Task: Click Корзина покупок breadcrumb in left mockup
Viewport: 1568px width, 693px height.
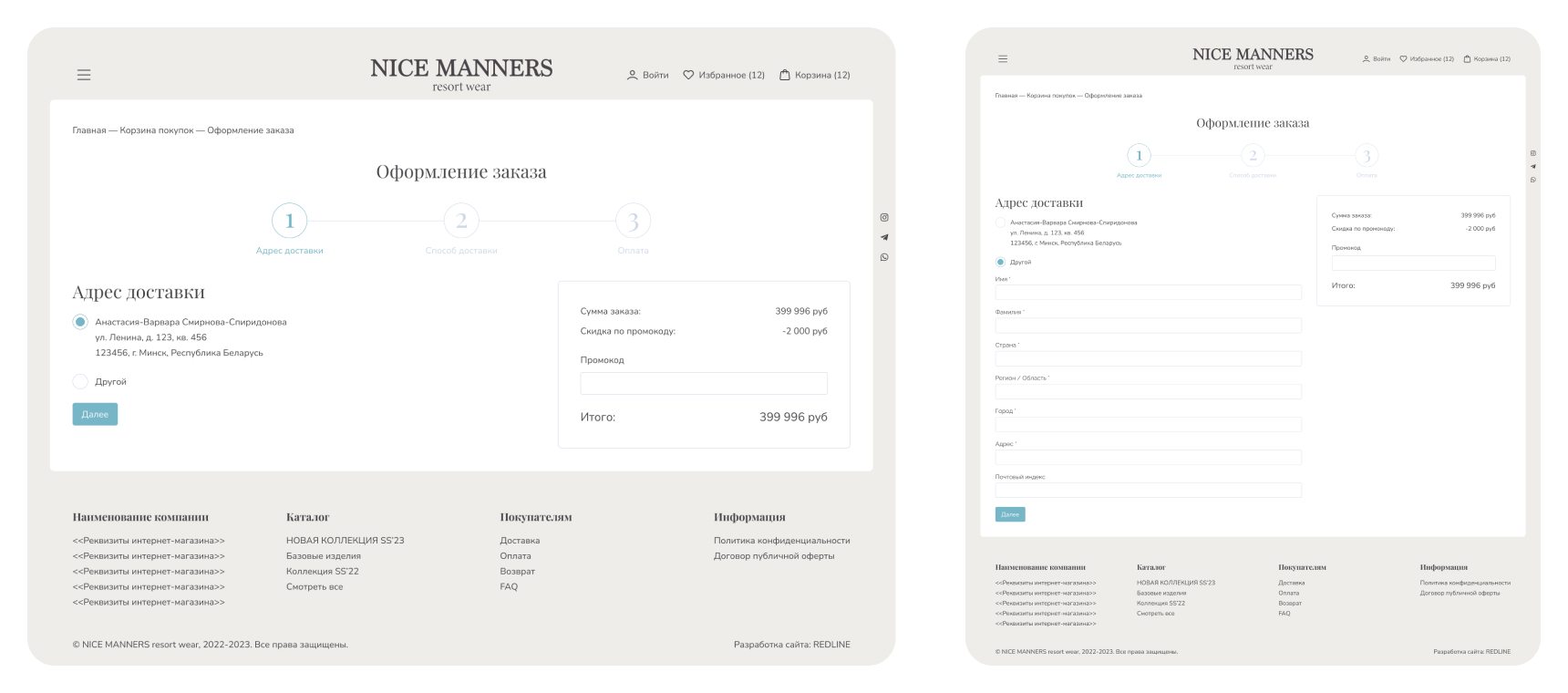Action: [157, 130]
